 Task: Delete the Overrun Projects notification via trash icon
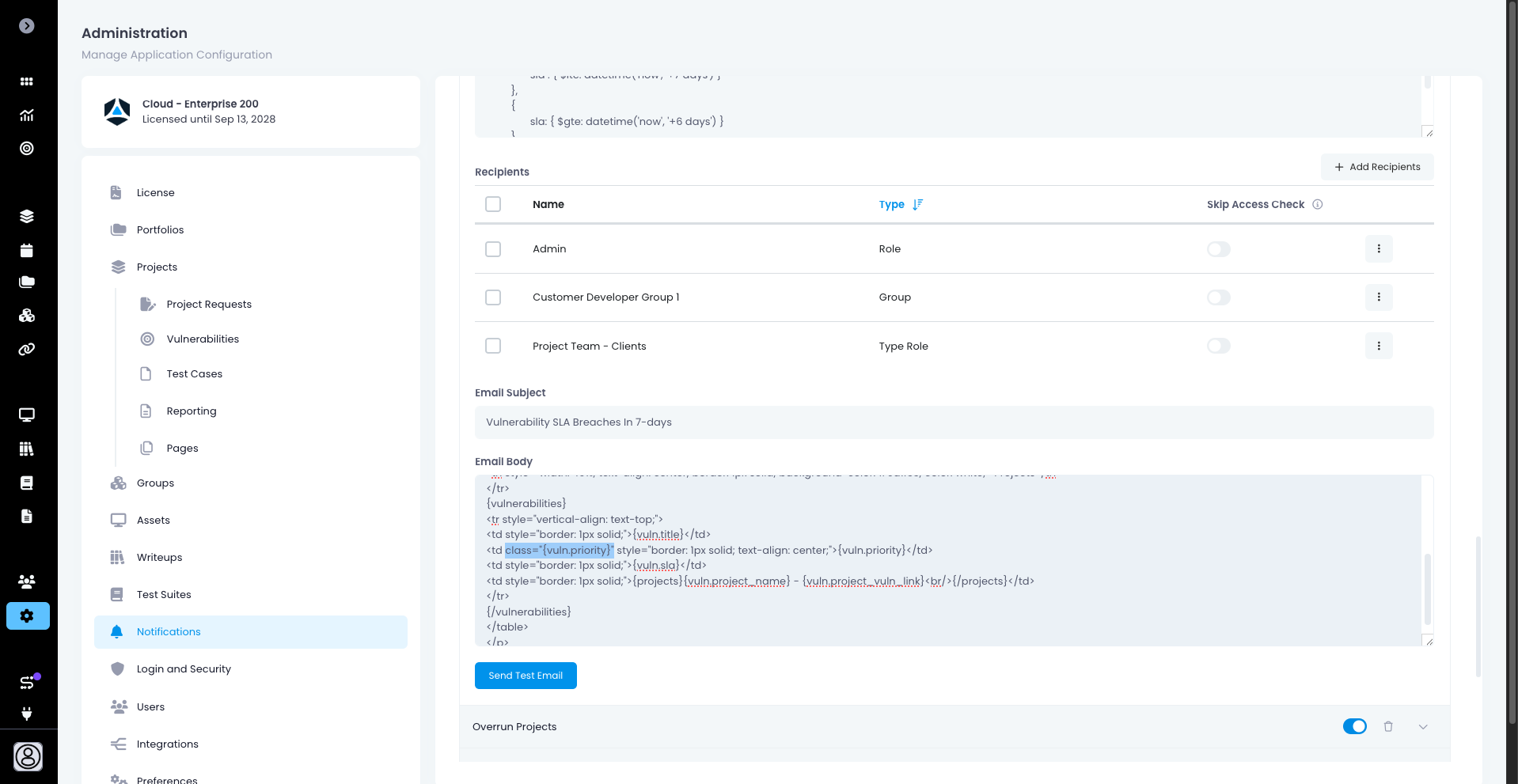click(1388, 726)
